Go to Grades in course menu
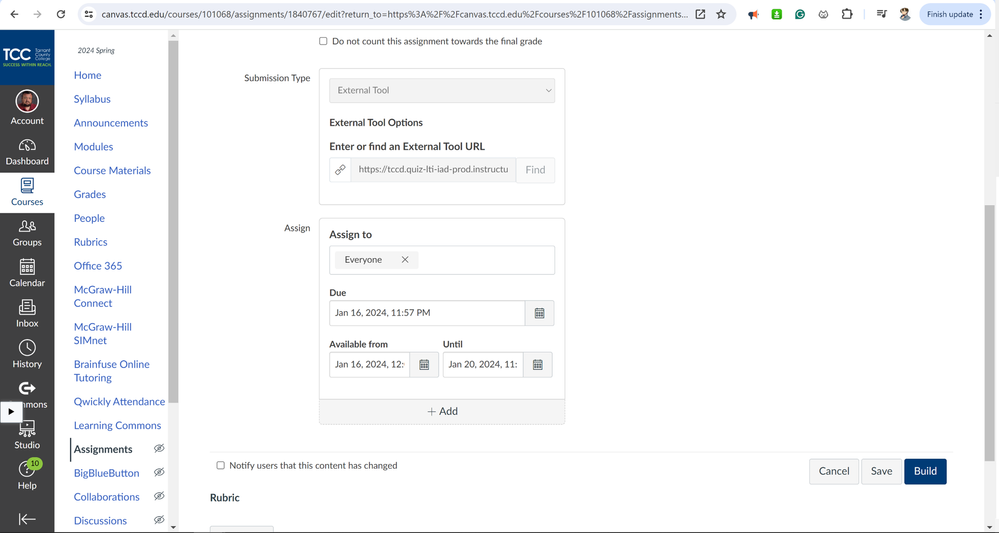999x533 pixels. [90, 194]
